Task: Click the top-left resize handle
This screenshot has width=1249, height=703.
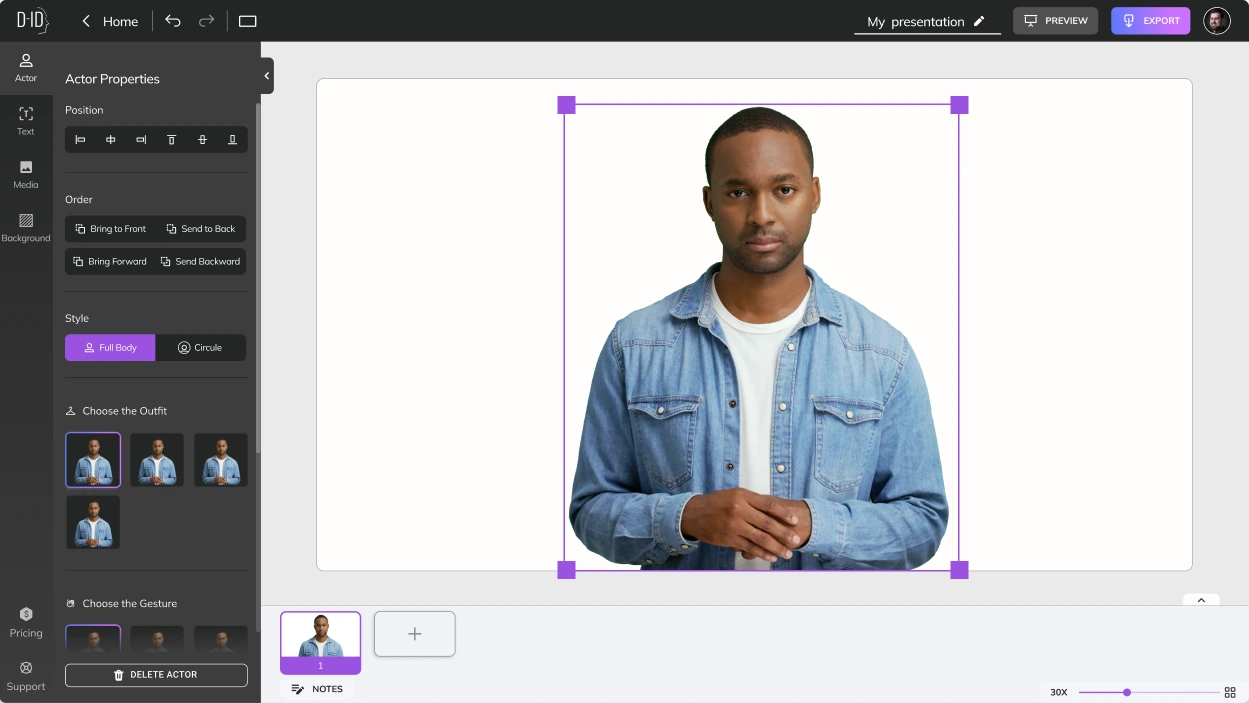Action: click(x=566, y=105)
